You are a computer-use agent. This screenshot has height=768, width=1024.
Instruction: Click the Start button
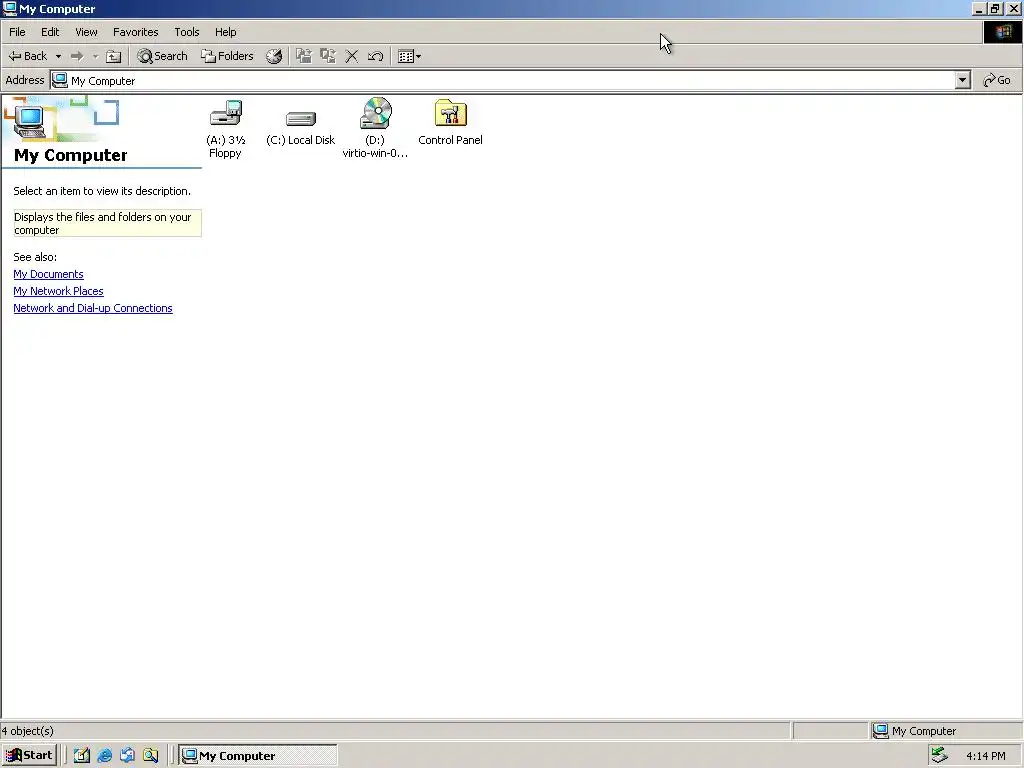click(29, 756)
